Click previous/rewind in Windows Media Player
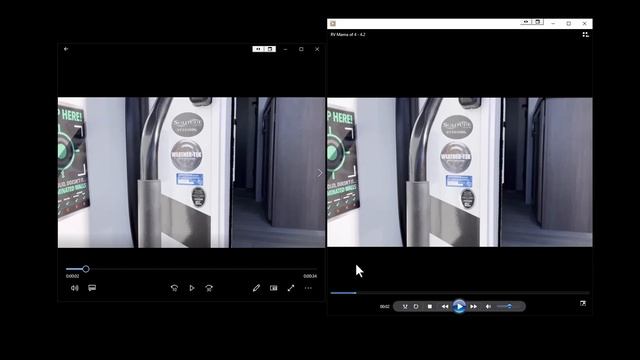Viewport: 640px width, 360px height. (444, 307)
